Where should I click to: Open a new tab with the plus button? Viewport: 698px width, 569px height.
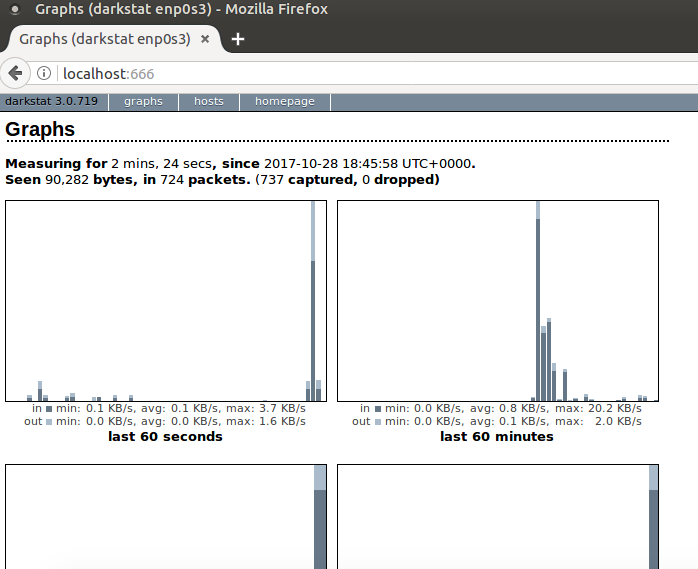click(x=238, y=39)
